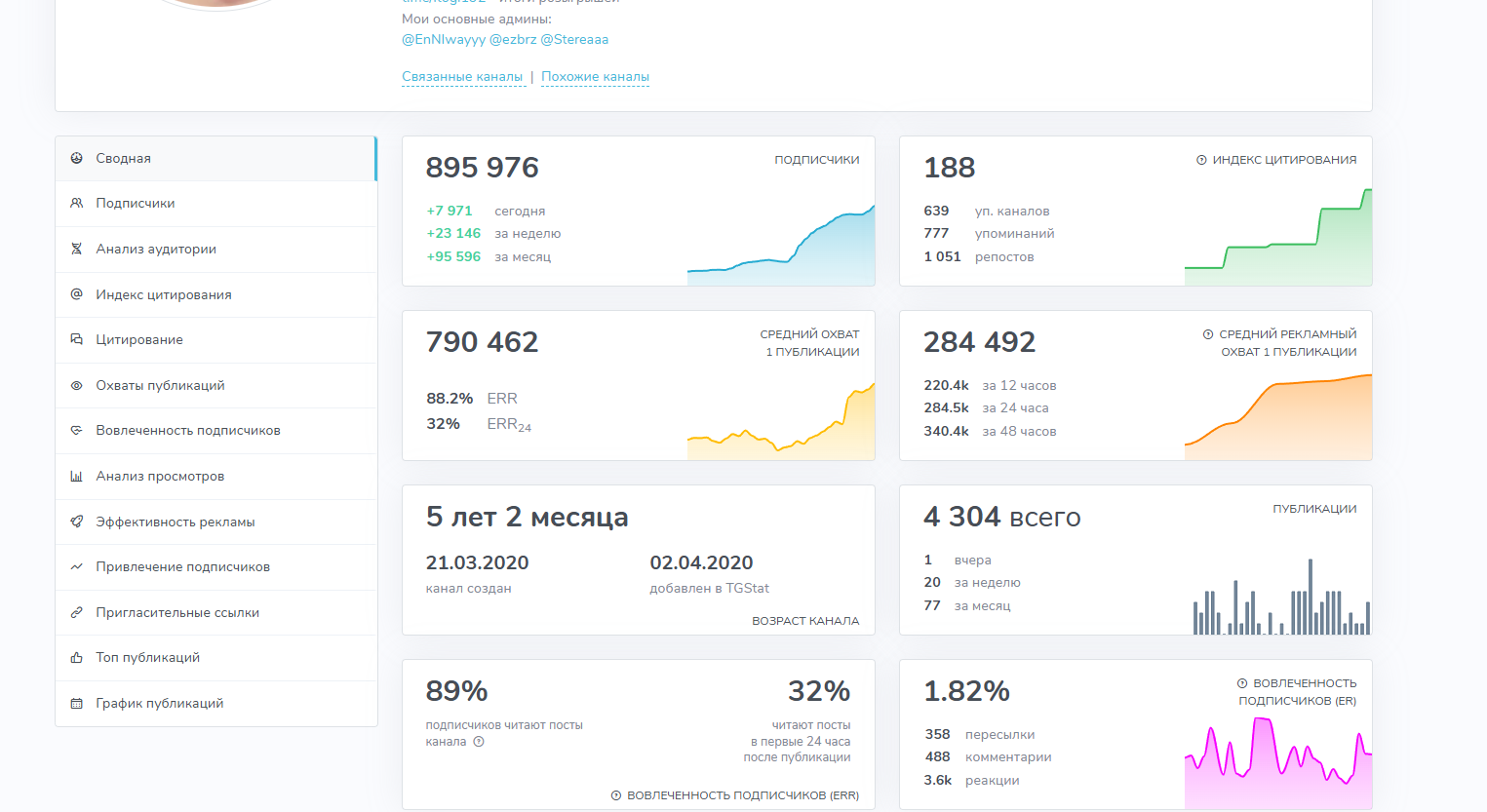Screen dimensions: 1487x812
Task: Click the 790 462 average reach number
Action: tap(483, 342)
